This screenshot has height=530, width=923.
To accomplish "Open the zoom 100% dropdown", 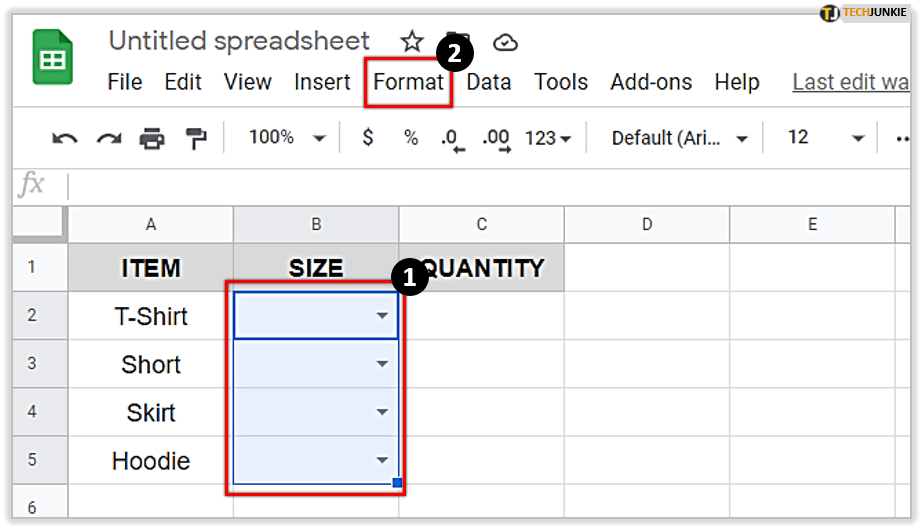I will tap(287, 138).
